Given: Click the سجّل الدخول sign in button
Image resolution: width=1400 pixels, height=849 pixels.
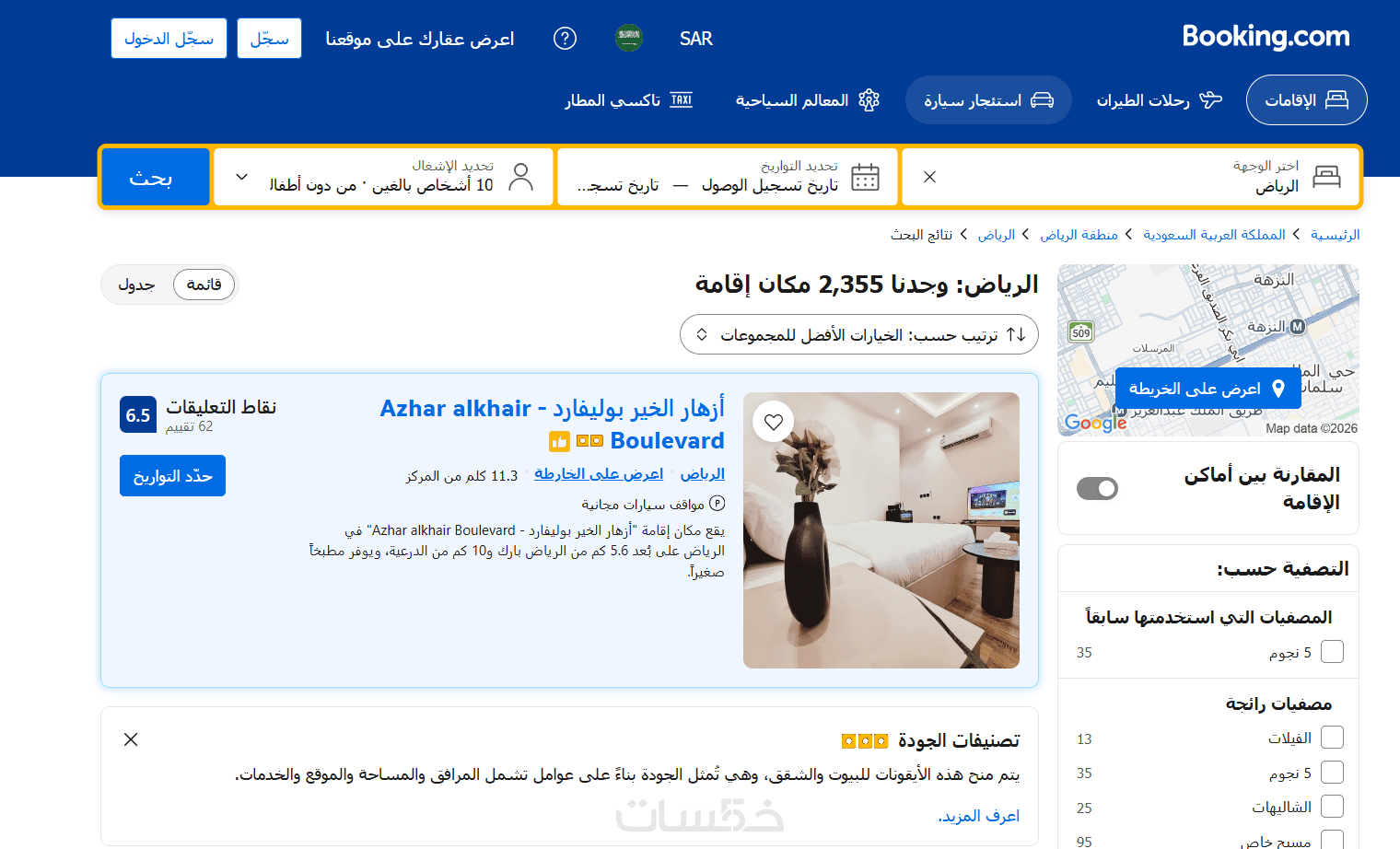Looking at the screenshot, I should 169,39.
